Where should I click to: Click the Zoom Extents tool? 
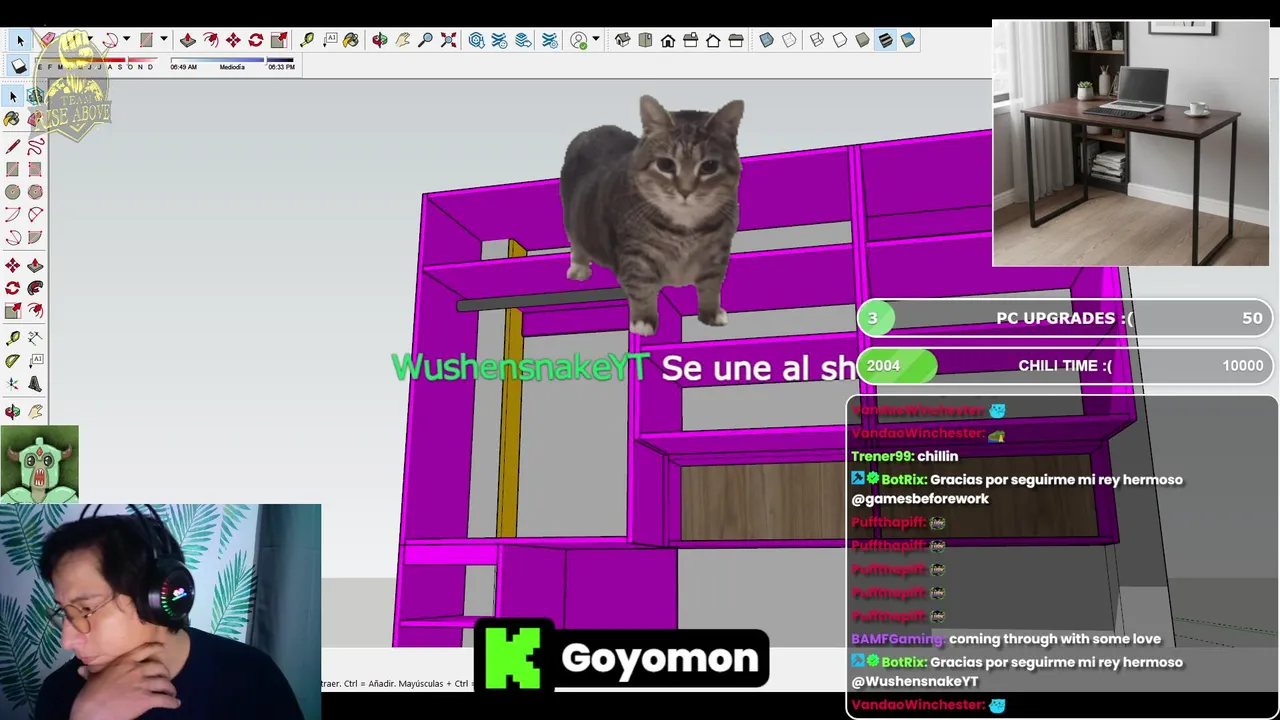click(448, 40)
